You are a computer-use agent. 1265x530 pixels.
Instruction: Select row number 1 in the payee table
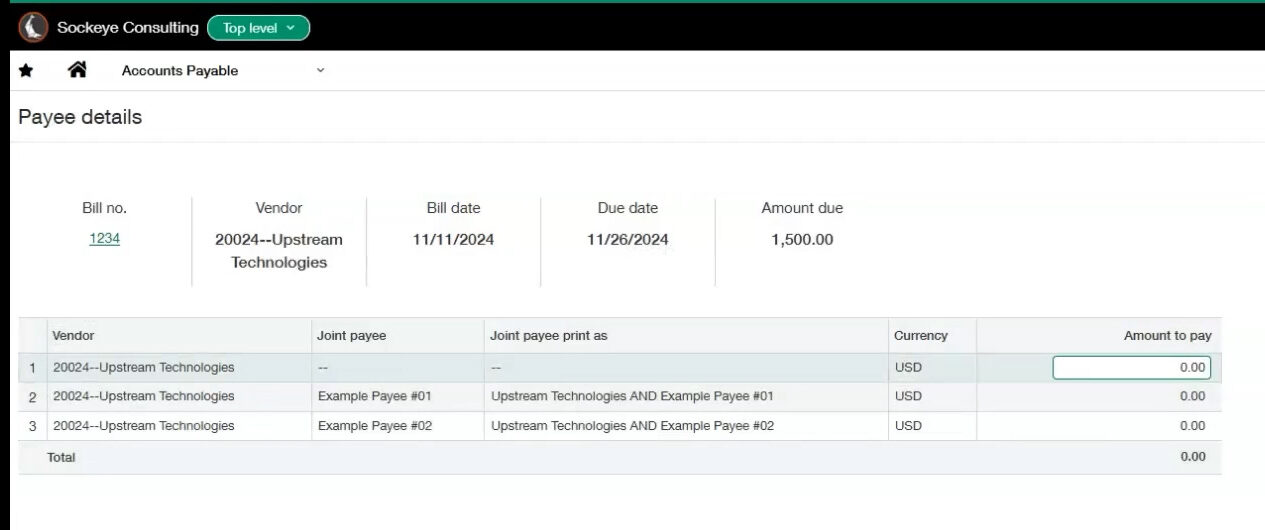point(32,368)
